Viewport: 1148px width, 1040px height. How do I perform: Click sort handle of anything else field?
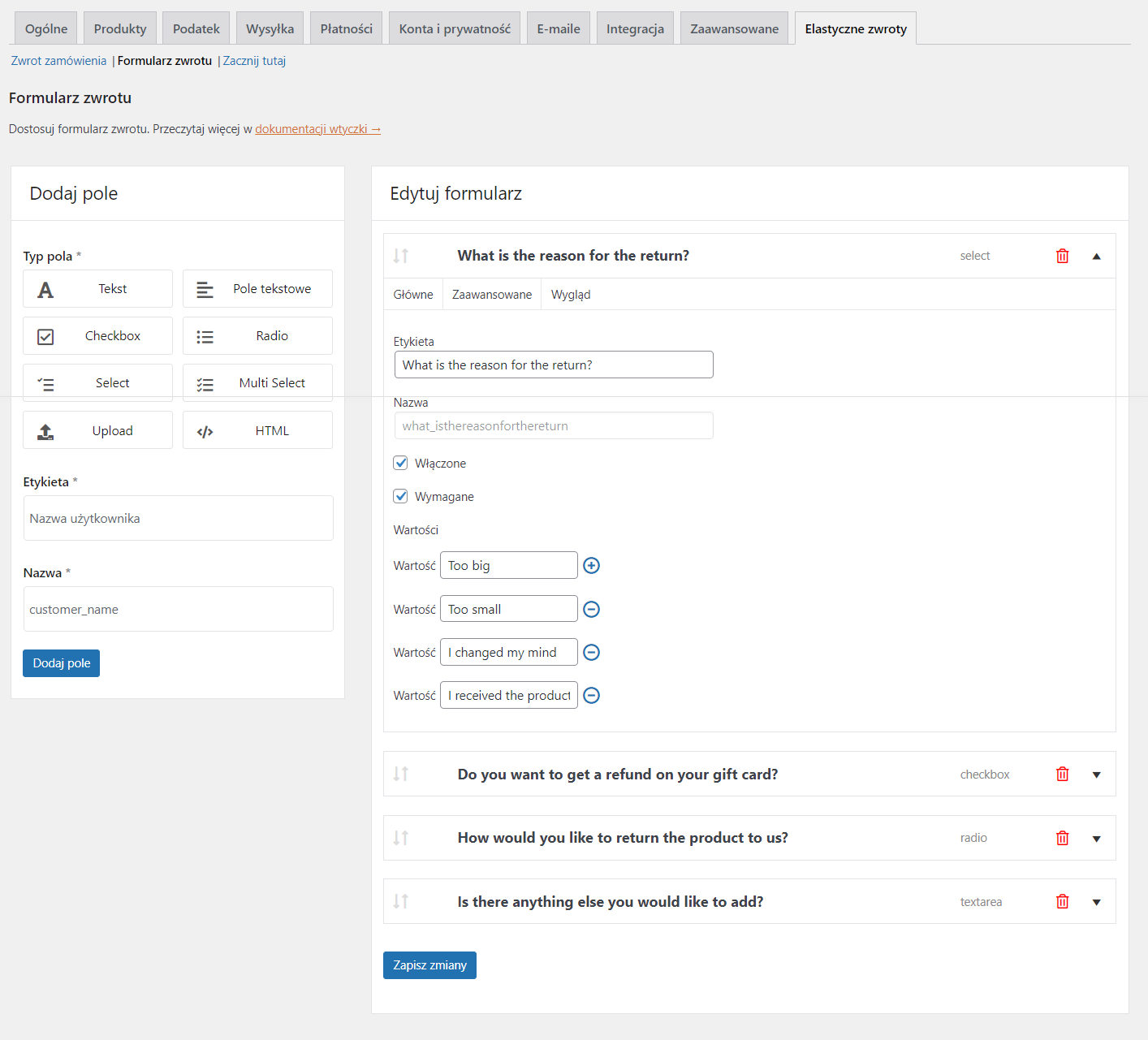401,901
